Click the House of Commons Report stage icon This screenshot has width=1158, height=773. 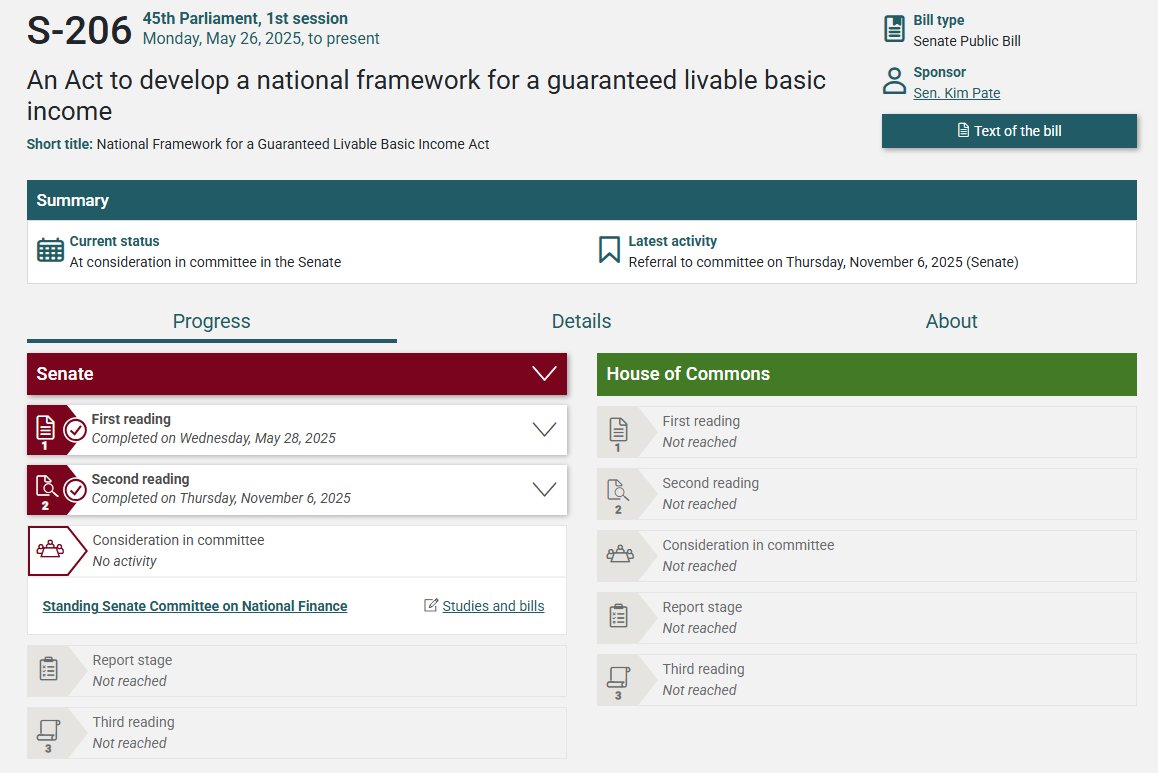point(619,616)
